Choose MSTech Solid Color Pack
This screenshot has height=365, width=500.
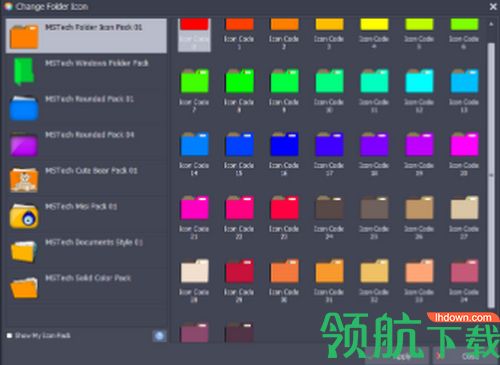click(86, 287)
